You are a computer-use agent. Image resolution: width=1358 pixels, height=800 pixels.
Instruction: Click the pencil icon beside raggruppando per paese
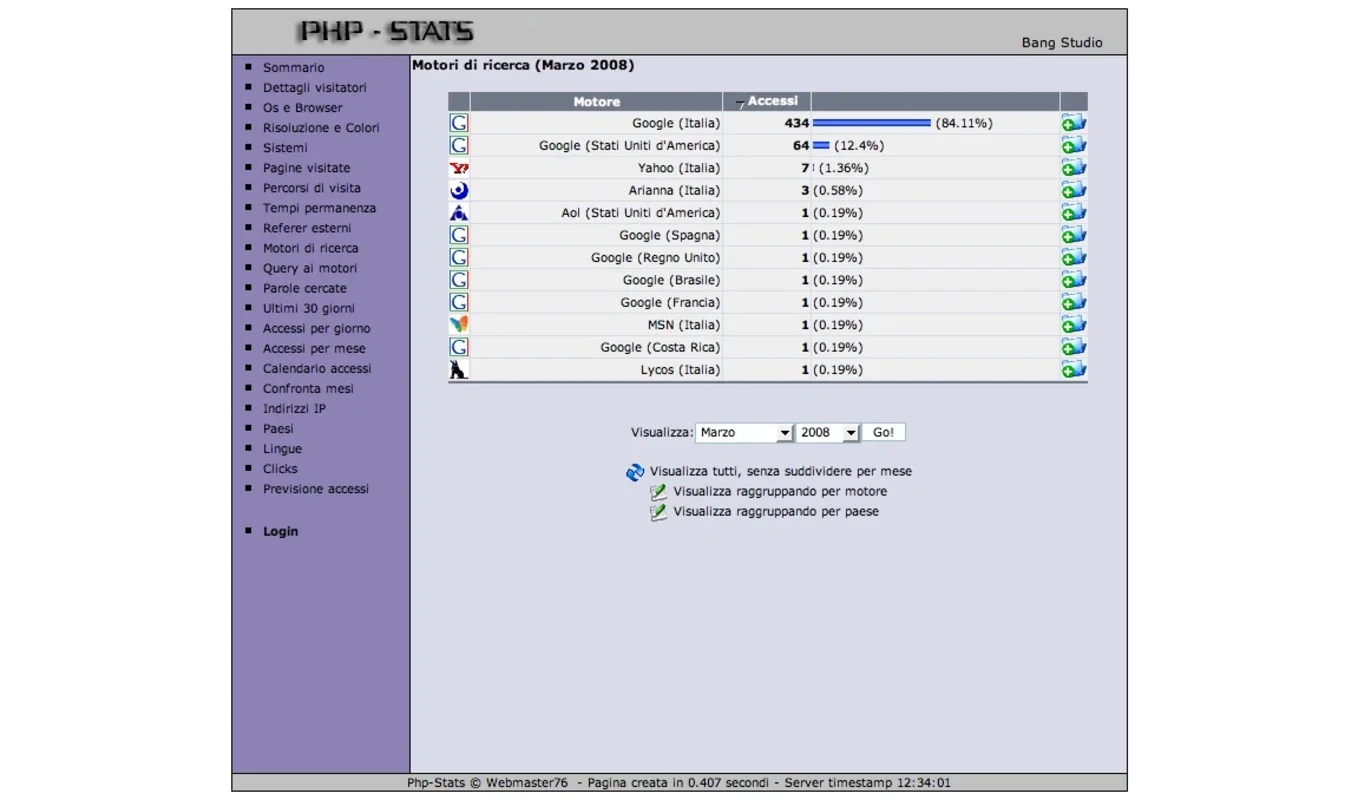tap(658, 512)
